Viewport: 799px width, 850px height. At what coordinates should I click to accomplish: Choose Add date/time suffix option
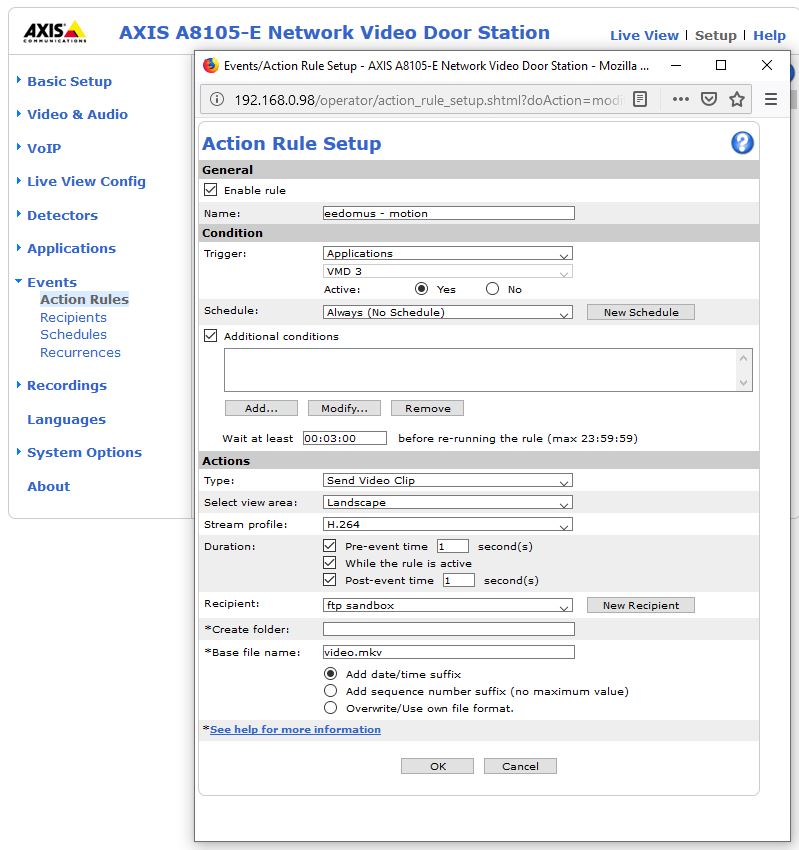pyautogui.click(x=330, y=674)
